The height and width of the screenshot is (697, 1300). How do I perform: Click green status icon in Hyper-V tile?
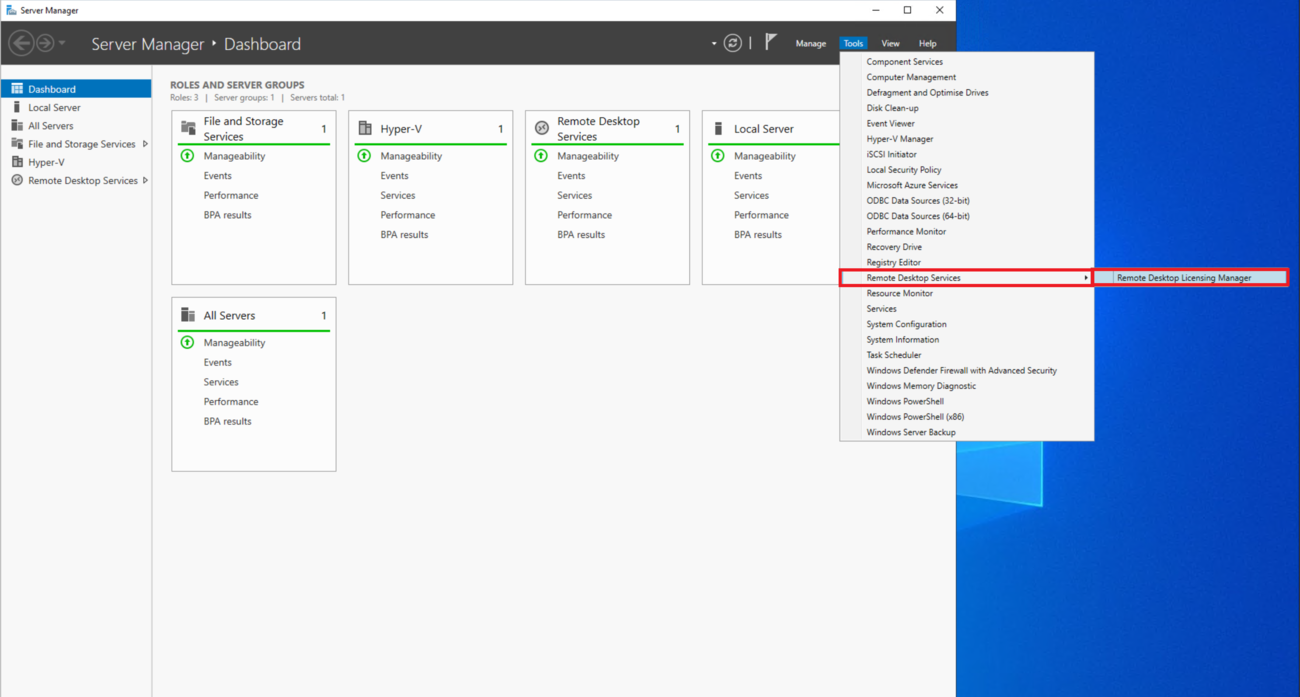pyautogui.click(x=364, y=156)
